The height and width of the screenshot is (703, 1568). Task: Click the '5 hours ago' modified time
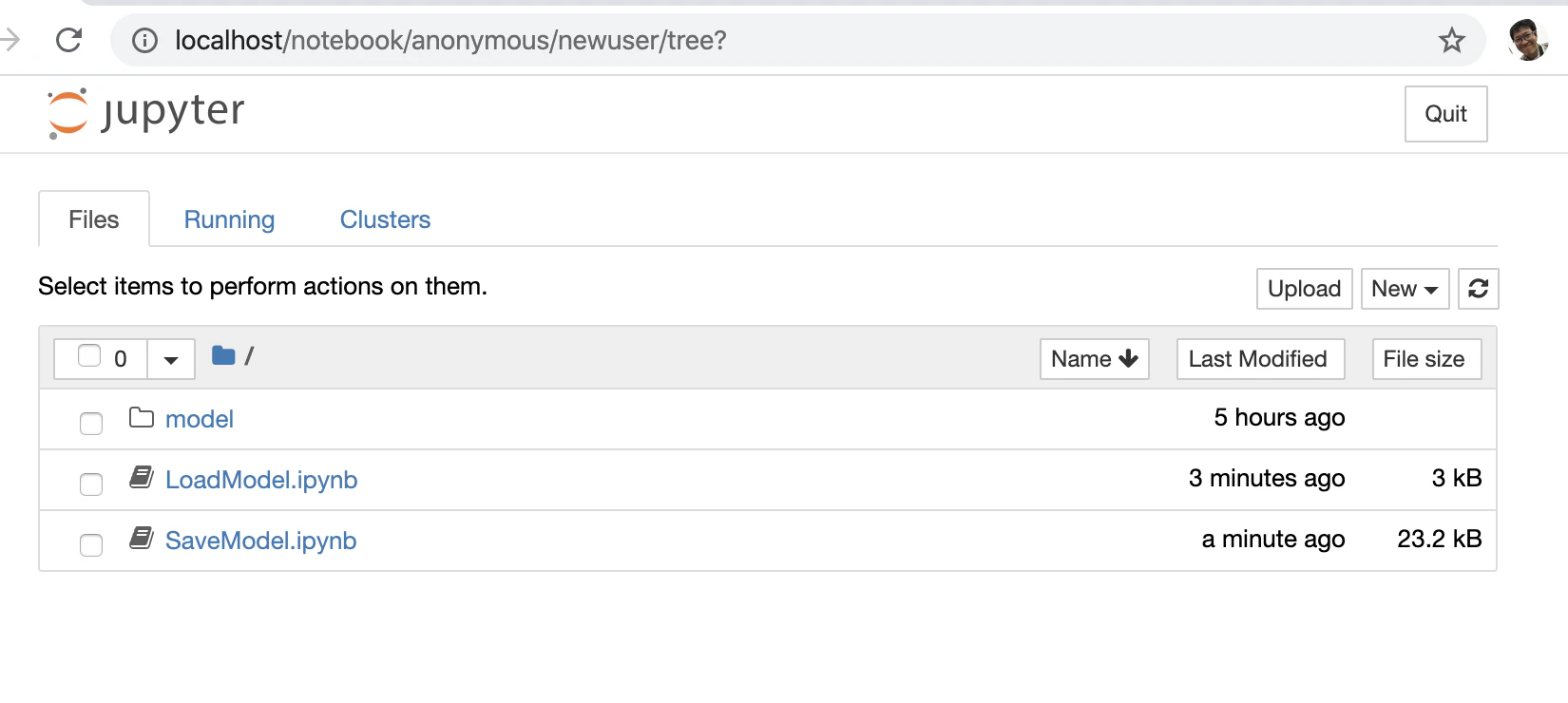coord(1279,417)
